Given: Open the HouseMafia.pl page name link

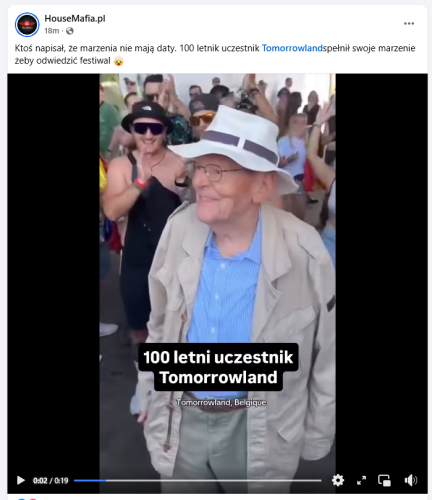Looking at the screenshot, I should (x=75, y=19).
